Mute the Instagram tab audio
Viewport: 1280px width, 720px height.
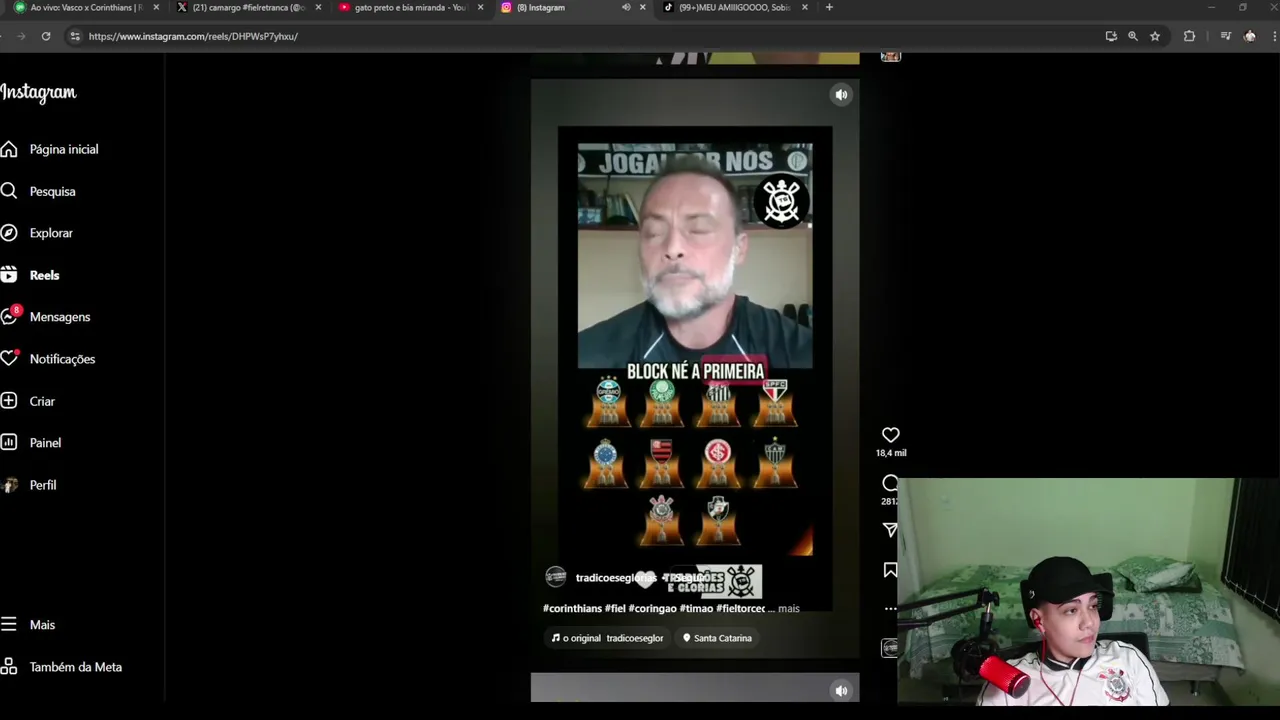coord(626,7)
